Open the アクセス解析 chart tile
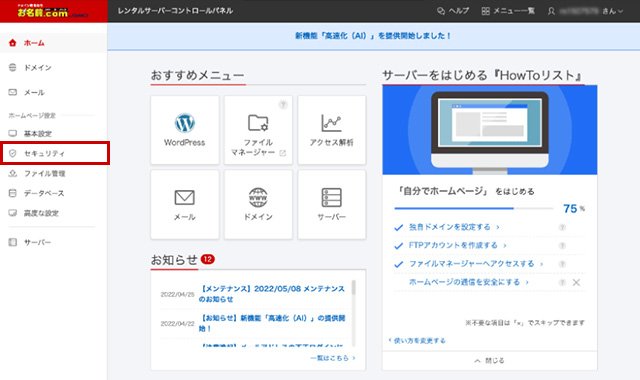The width and height of the screenshot is (640, 380). tap(331, 130)
